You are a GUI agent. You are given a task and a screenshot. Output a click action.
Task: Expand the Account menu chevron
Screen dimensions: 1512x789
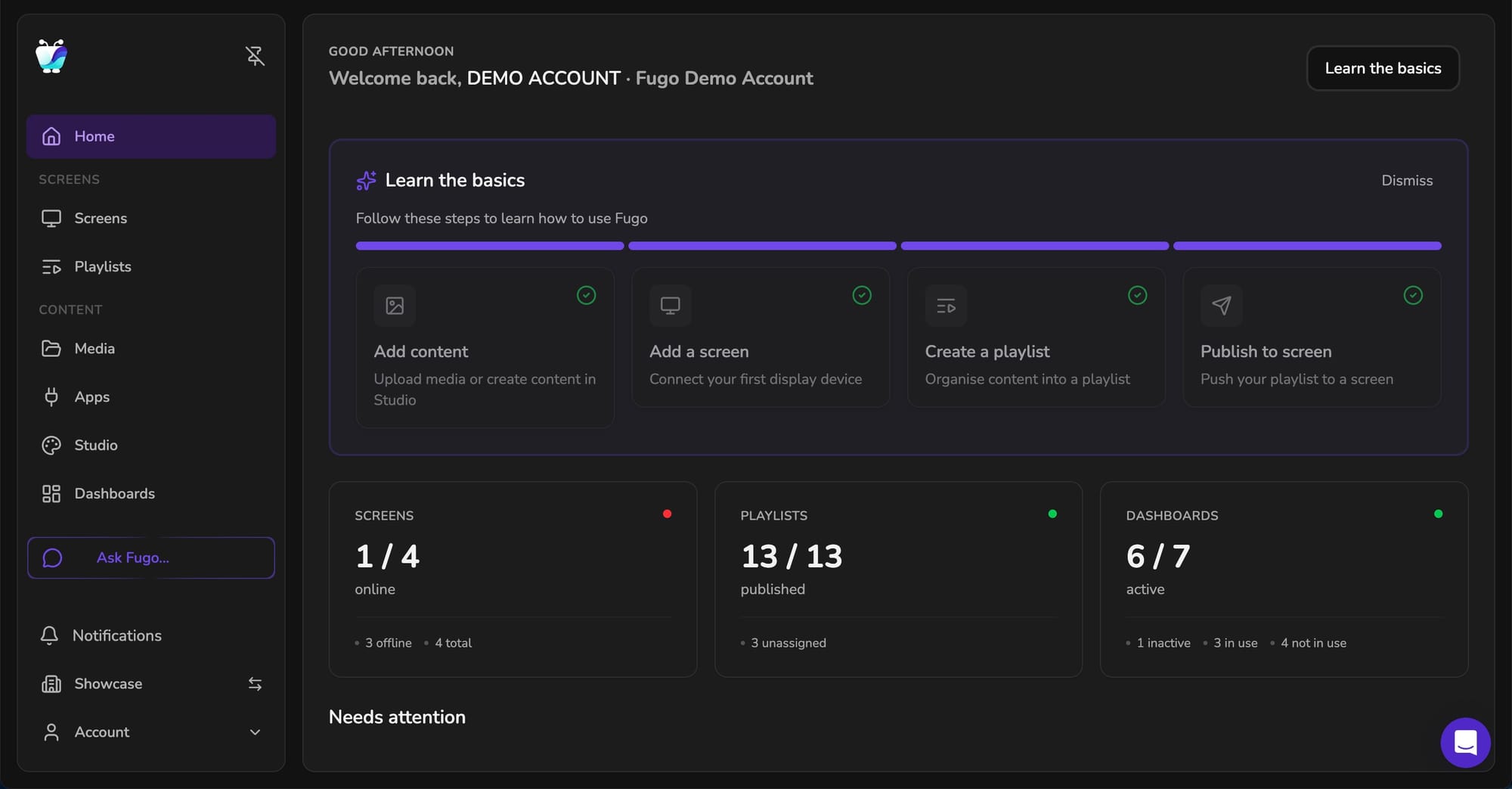[x=255, y=732]
